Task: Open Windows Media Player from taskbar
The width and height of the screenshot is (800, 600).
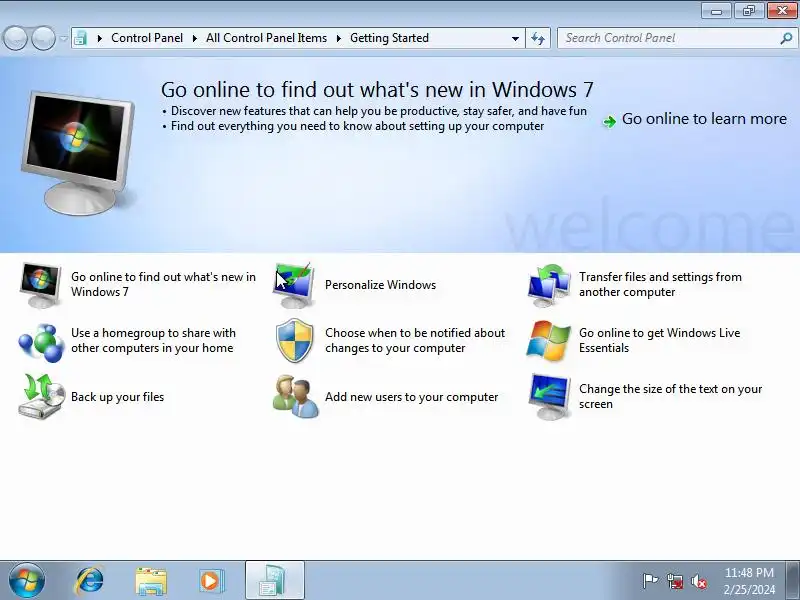Action: (211, 581)
